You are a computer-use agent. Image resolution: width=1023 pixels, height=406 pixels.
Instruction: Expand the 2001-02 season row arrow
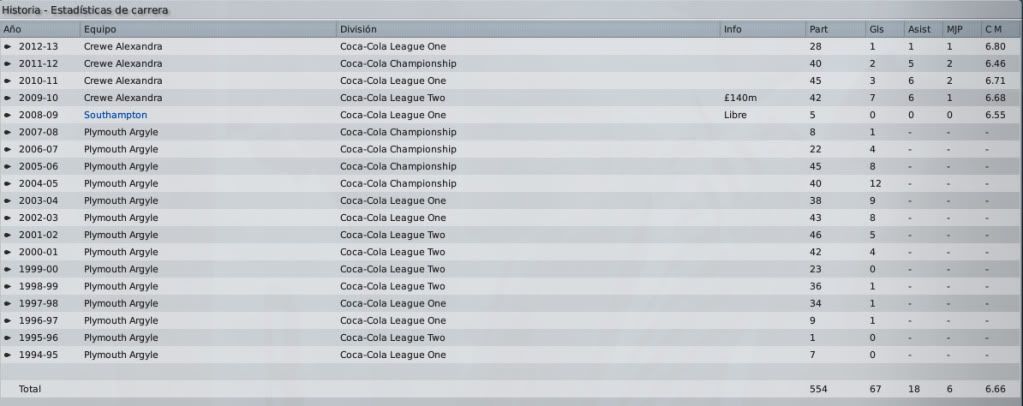(x=8, y=235)
